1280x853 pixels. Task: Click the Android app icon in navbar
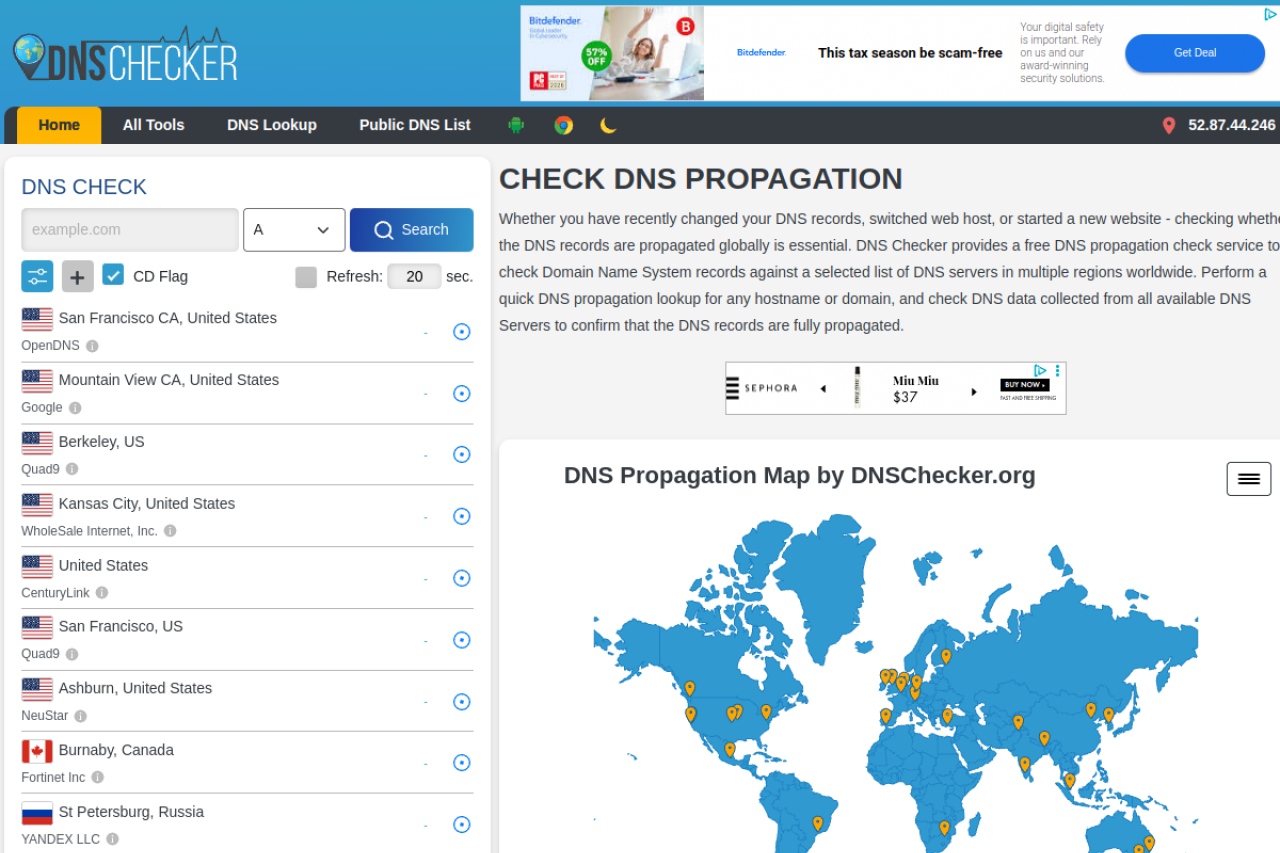click(516, 125)
